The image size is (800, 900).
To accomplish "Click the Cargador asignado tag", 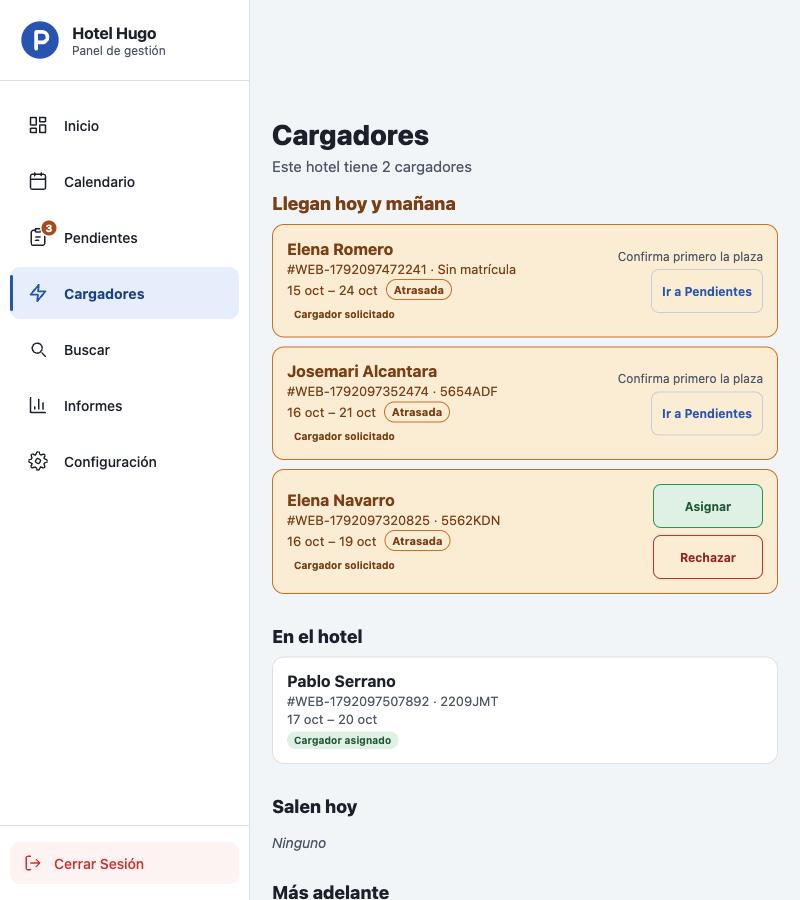I will [x=343, y=740].
